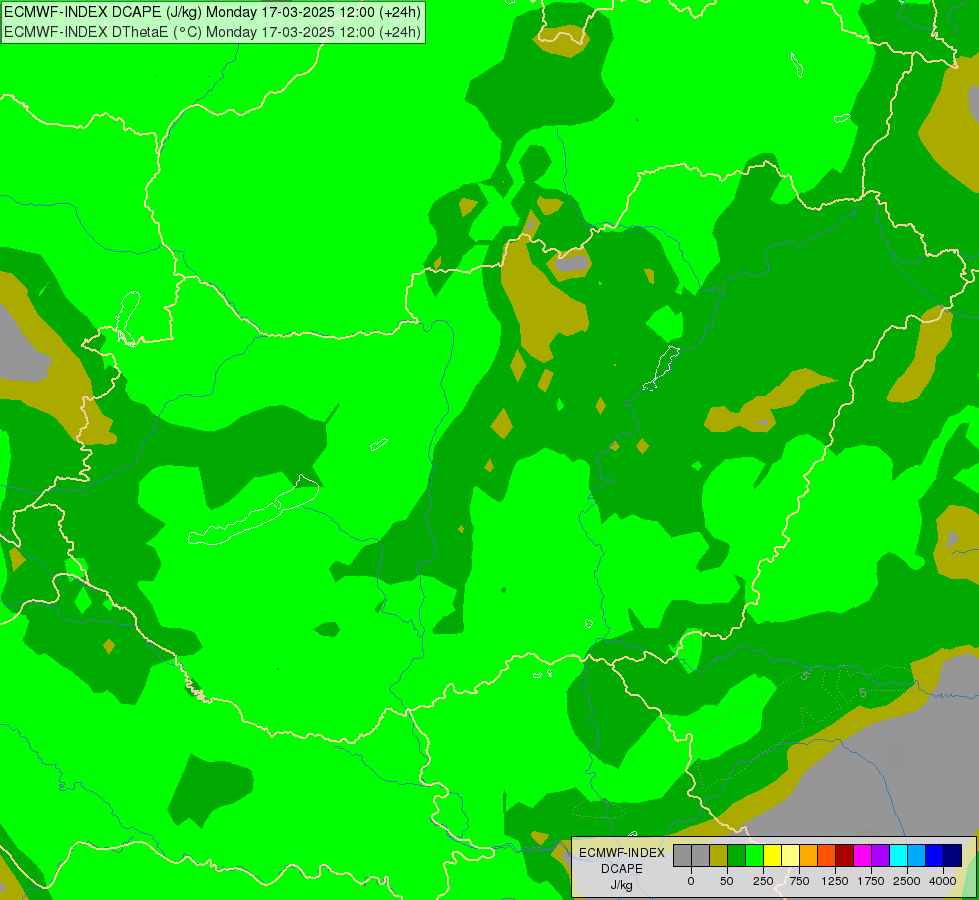This screenshot has height=900, width=979.
Task: Click the legend value '2500'
Action: pos(907,881)
